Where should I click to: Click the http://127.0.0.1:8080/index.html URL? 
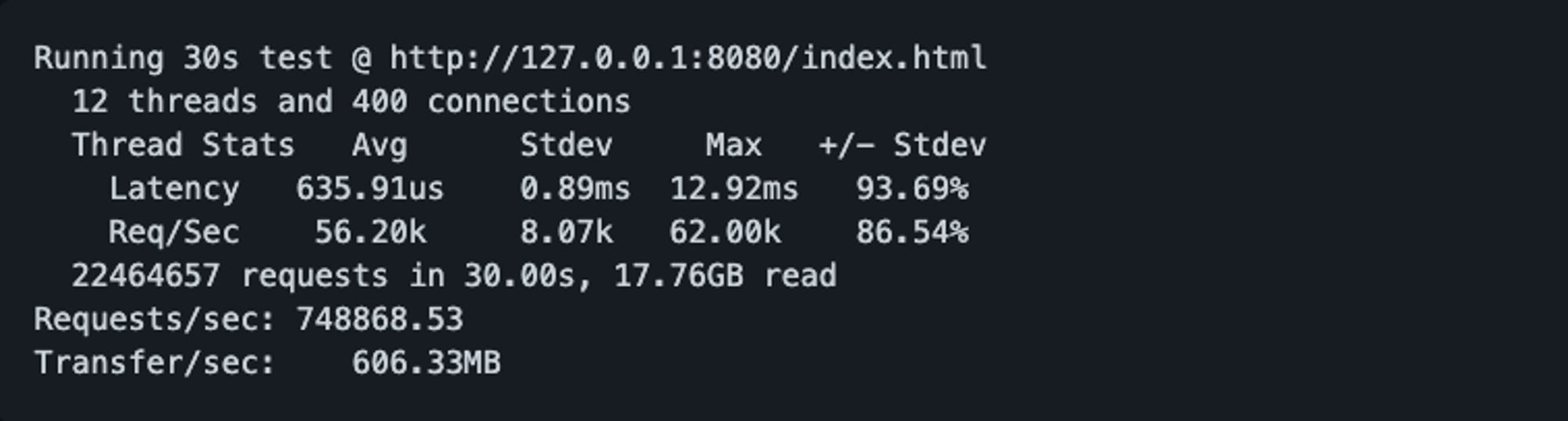(x=688, y=58)
